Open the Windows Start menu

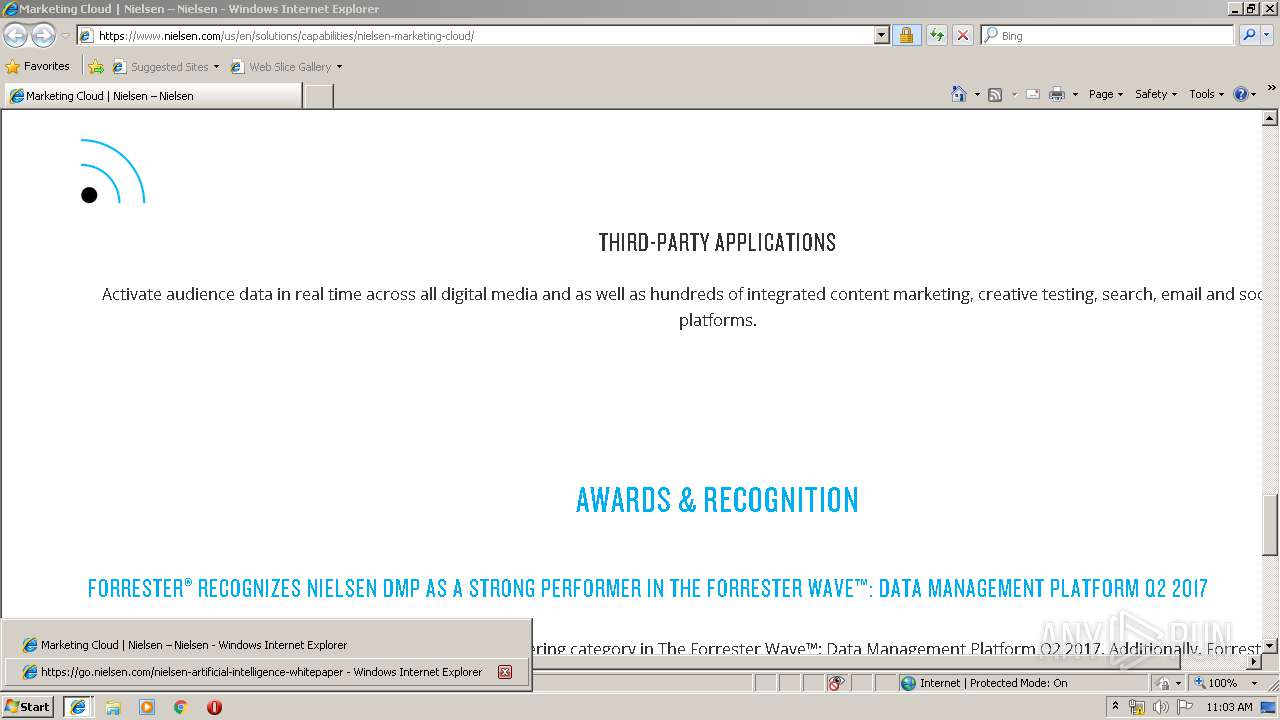27,706
